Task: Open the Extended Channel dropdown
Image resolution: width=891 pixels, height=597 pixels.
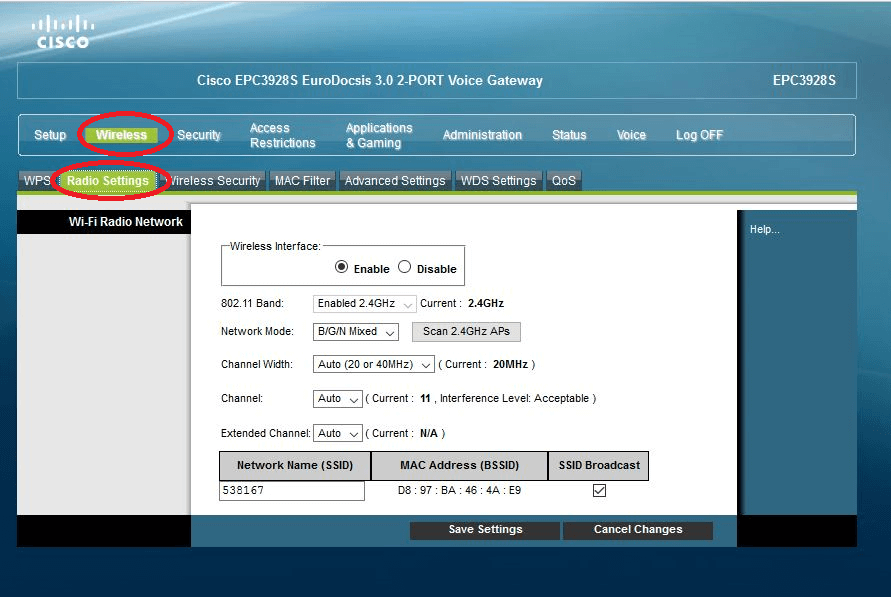Action: tap(340, 433)
